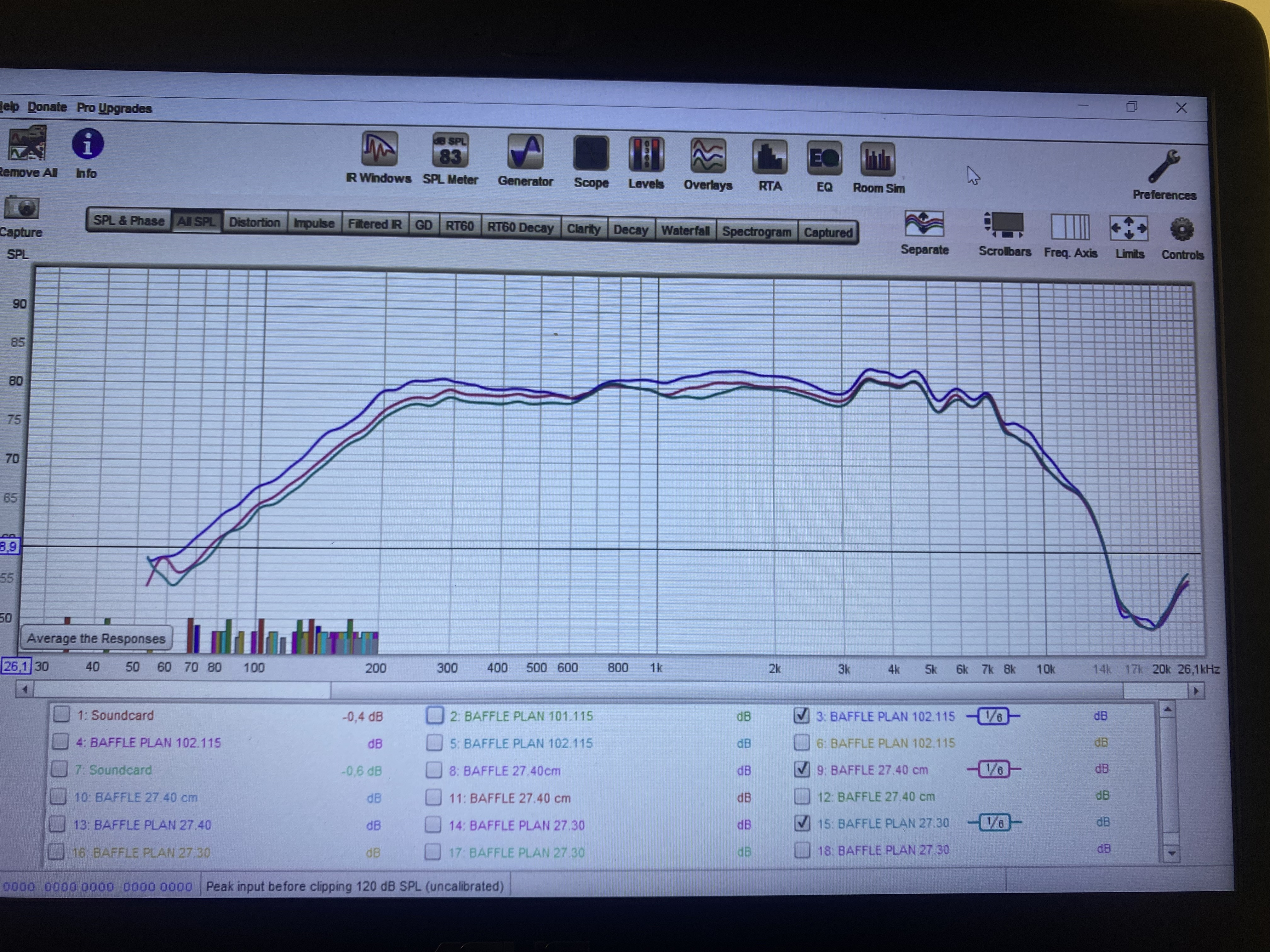Open the IR Windows tool
Image resolution: width=1270 pixels, height=952 pixels.
tap(379, 157)
